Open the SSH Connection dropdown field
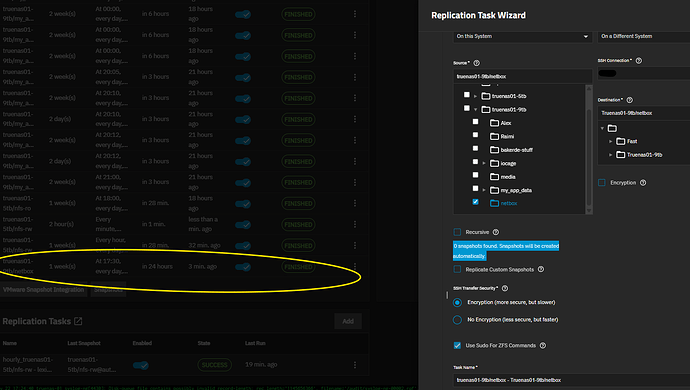The height and width of the screenshot is (390, 690). (643, 74)
